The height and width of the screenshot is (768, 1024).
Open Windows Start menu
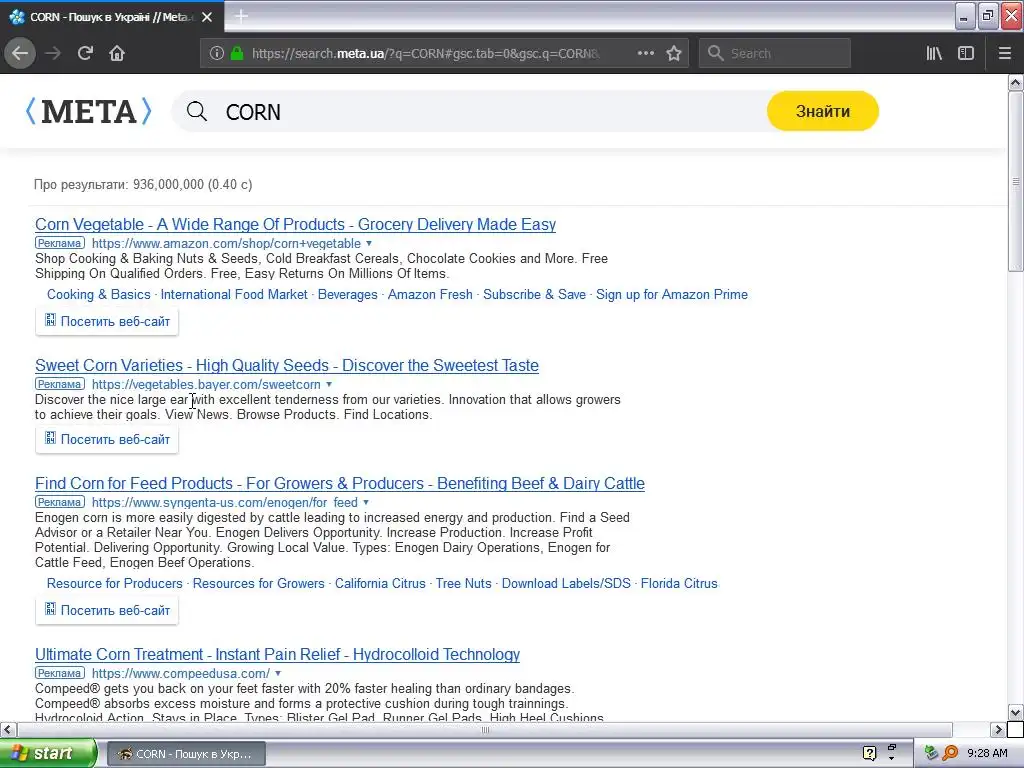(x=48, y=753)
